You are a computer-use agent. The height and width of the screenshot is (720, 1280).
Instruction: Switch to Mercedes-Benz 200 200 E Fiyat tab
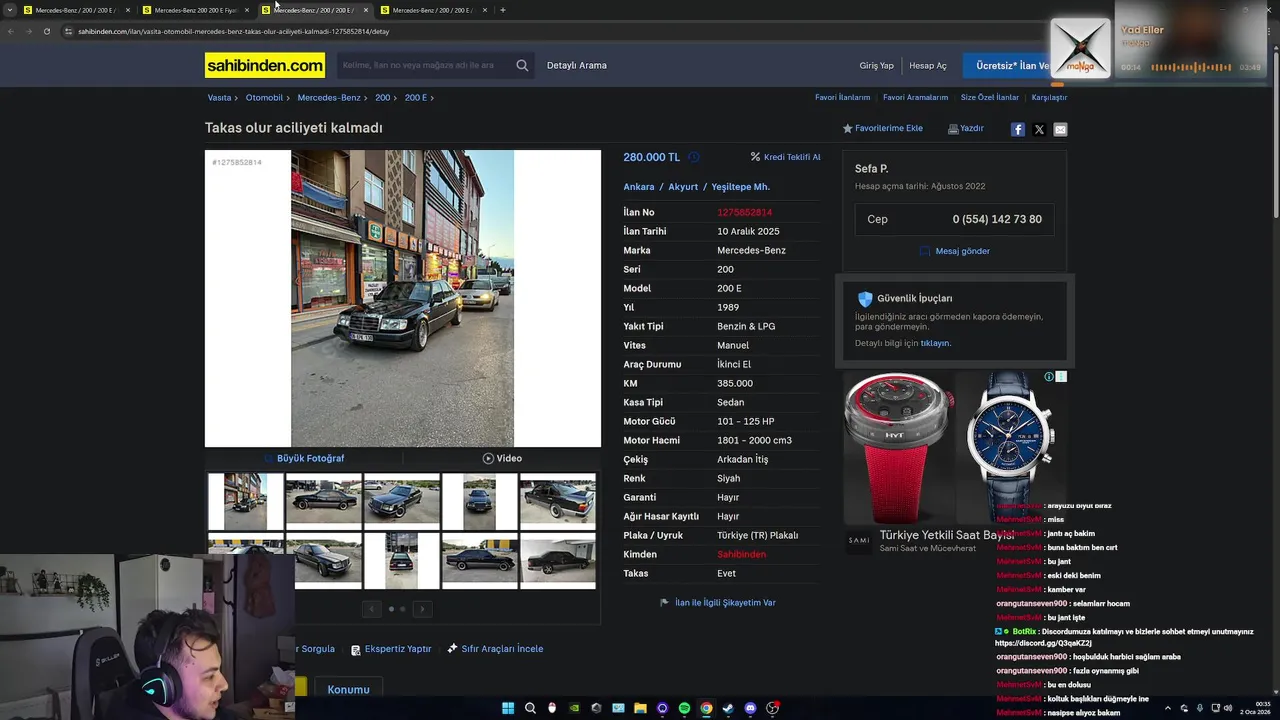coord(195,10)
